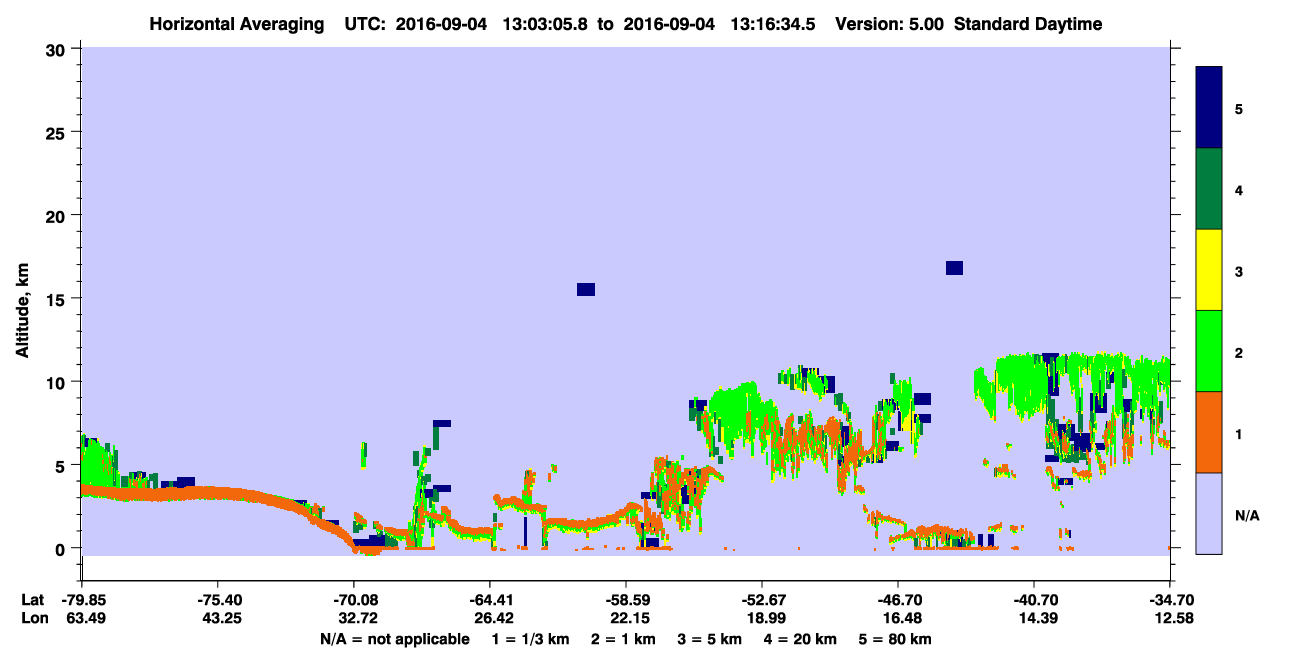
Task: Click the dark blue level 5 color swatch
Action: pyautogui.click(x=1209, y=108)
